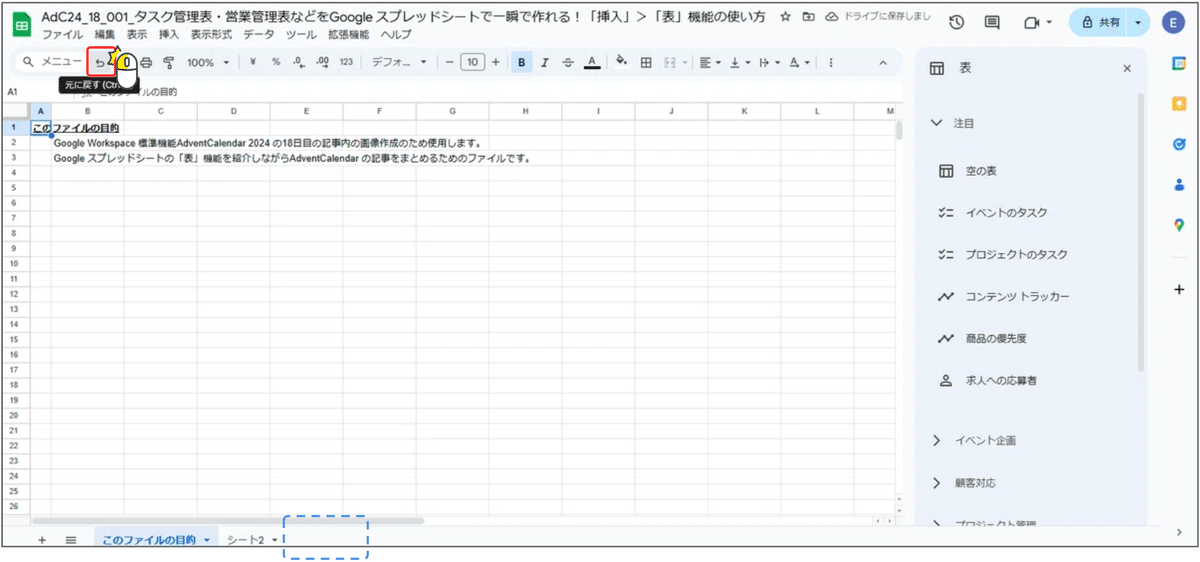Open the 123 number formats menu
Image resolution: width=1200 pixels, height=562 pixels.
coord(346,62)
